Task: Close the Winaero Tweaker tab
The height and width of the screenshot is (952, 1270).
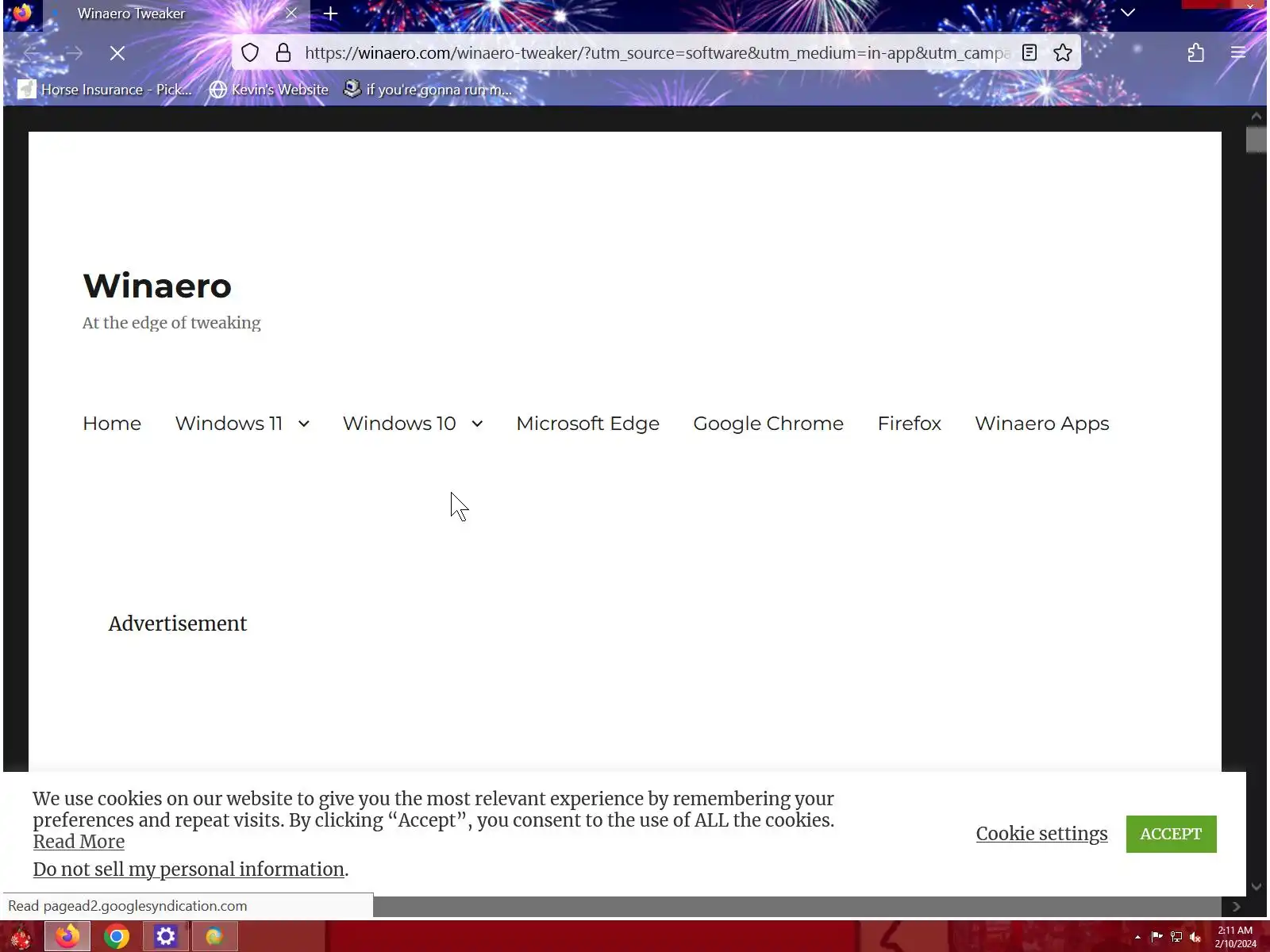Action: tap(291, 13)
